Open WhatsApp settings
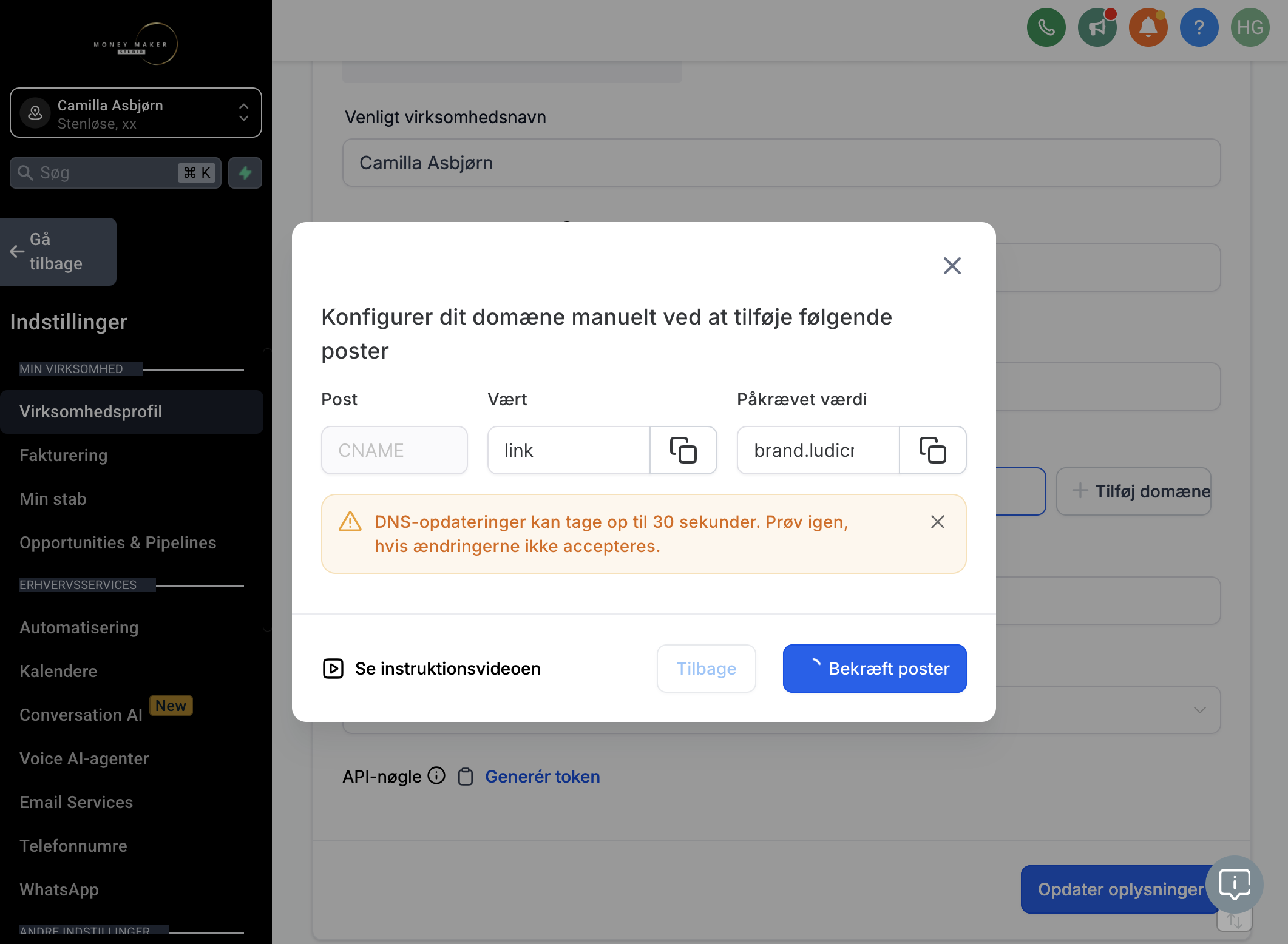Image resolution: width=1288 pixels, height=944 pixels. 59,890
